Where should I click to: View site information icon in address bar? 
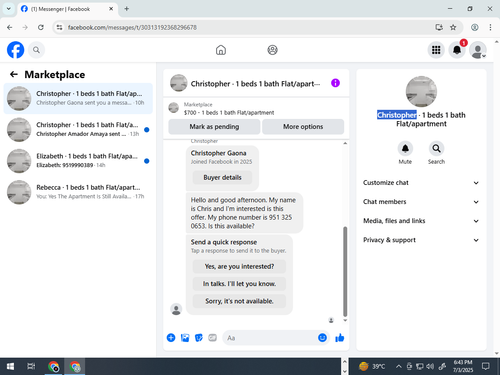[59, 27]
